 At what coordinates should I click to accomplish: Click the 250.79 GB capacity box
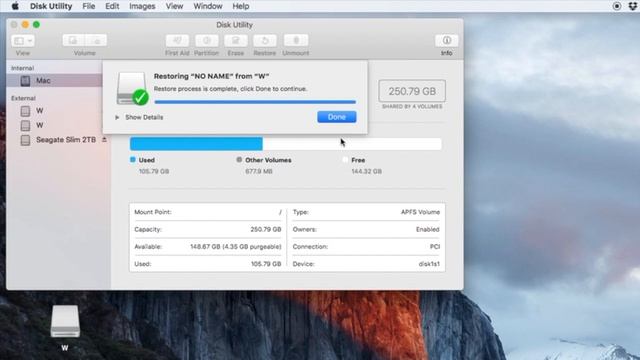click(412, 91)
